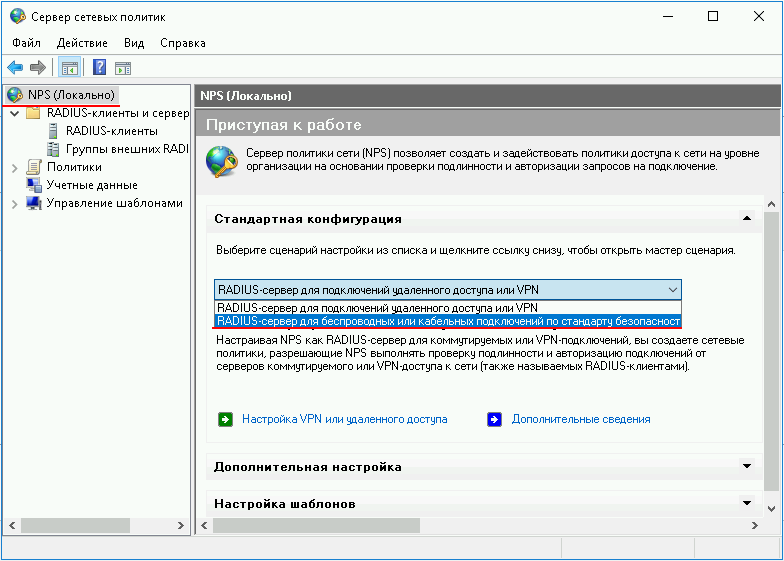
Task: Close the Сервер сетевых политик window
Action: [758, 16]
